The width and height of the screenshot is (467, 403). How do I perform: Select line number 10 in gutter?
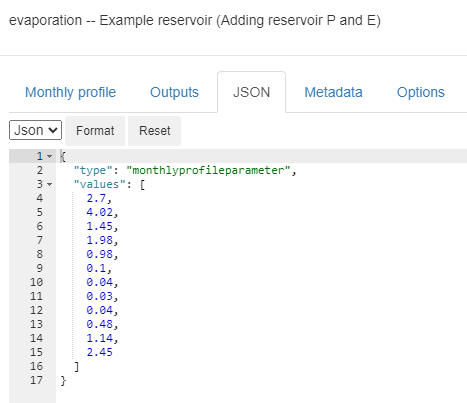pyautogui.click(x=36, y=282)
